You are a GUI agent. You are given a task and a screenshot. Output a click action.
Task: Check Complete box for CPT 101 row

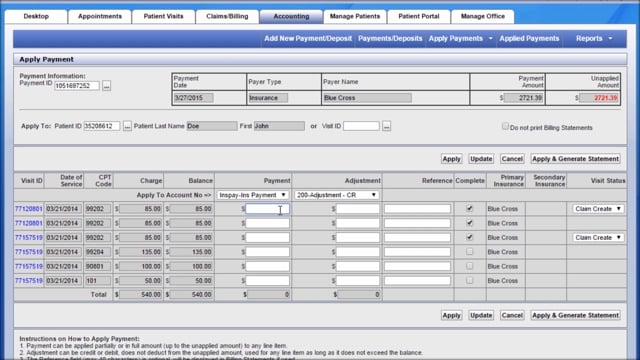click(470, 280)
